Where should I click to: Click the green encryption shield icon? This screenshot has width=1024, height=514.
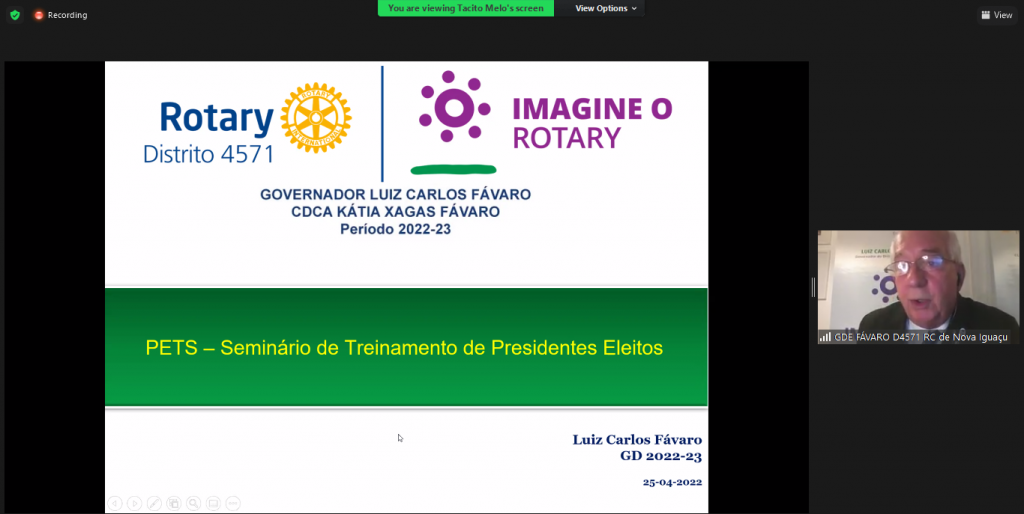tap(15, 15)
